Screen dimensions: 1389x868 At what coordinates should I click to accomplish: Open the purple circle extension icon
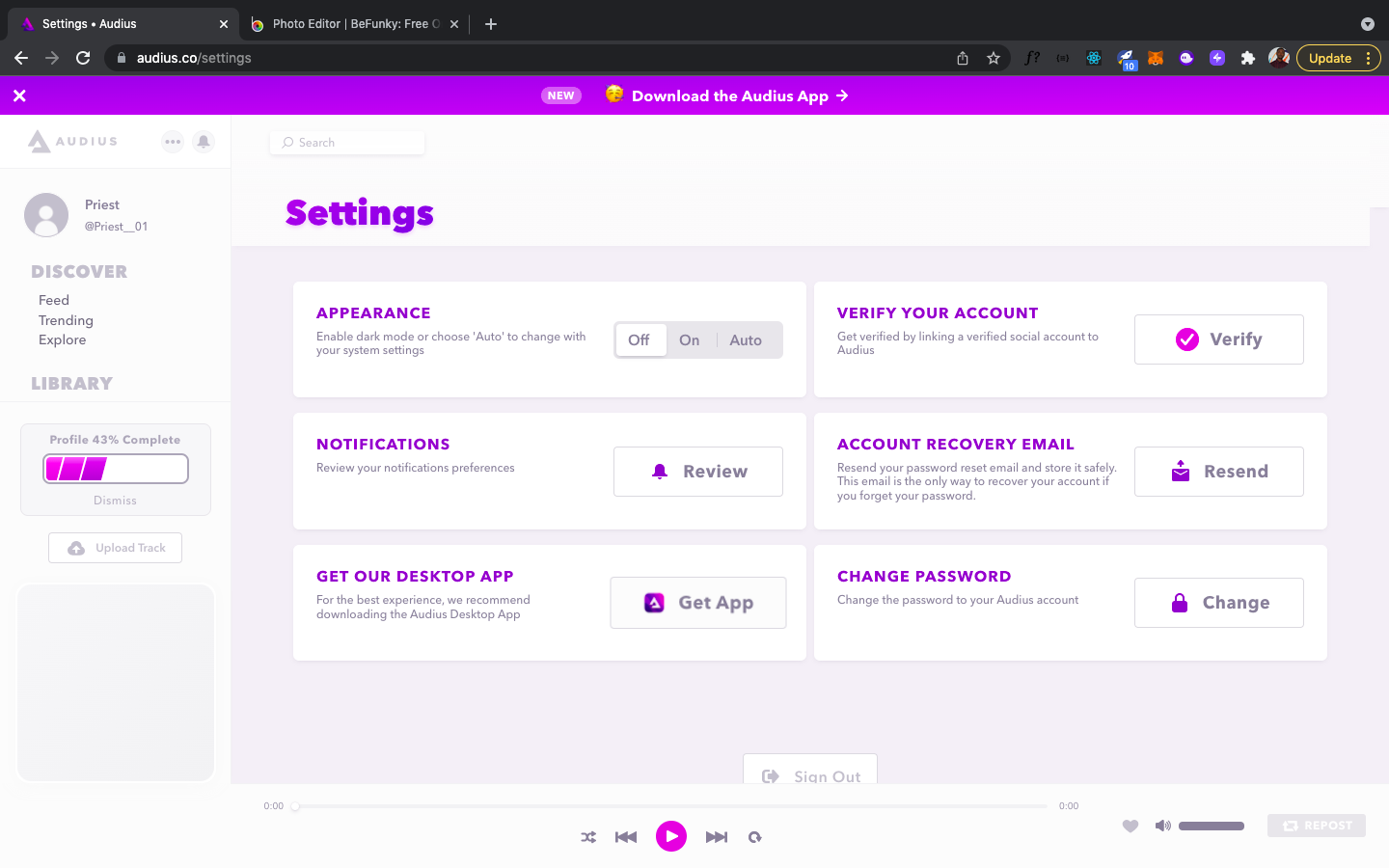coord(1186,58)
